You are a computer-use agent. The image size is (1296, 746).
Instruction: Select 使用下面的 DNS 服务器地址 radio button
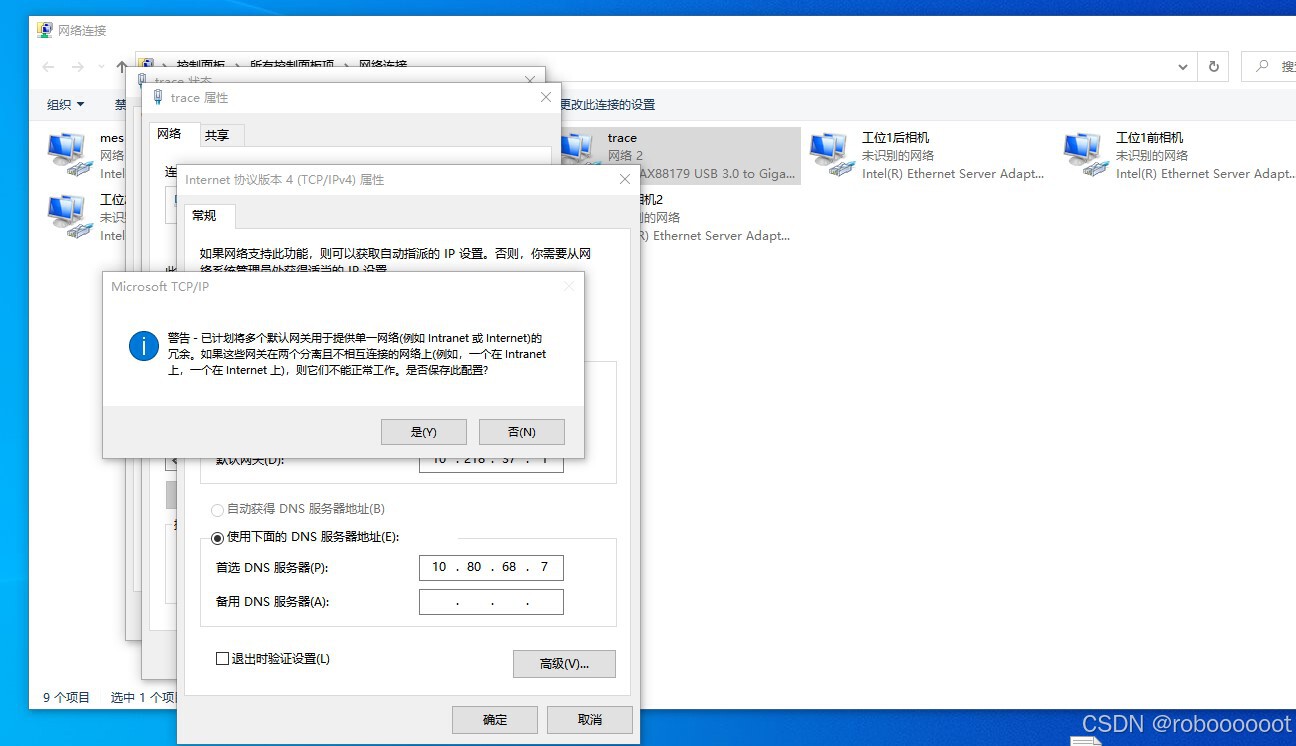coord(218,538)
